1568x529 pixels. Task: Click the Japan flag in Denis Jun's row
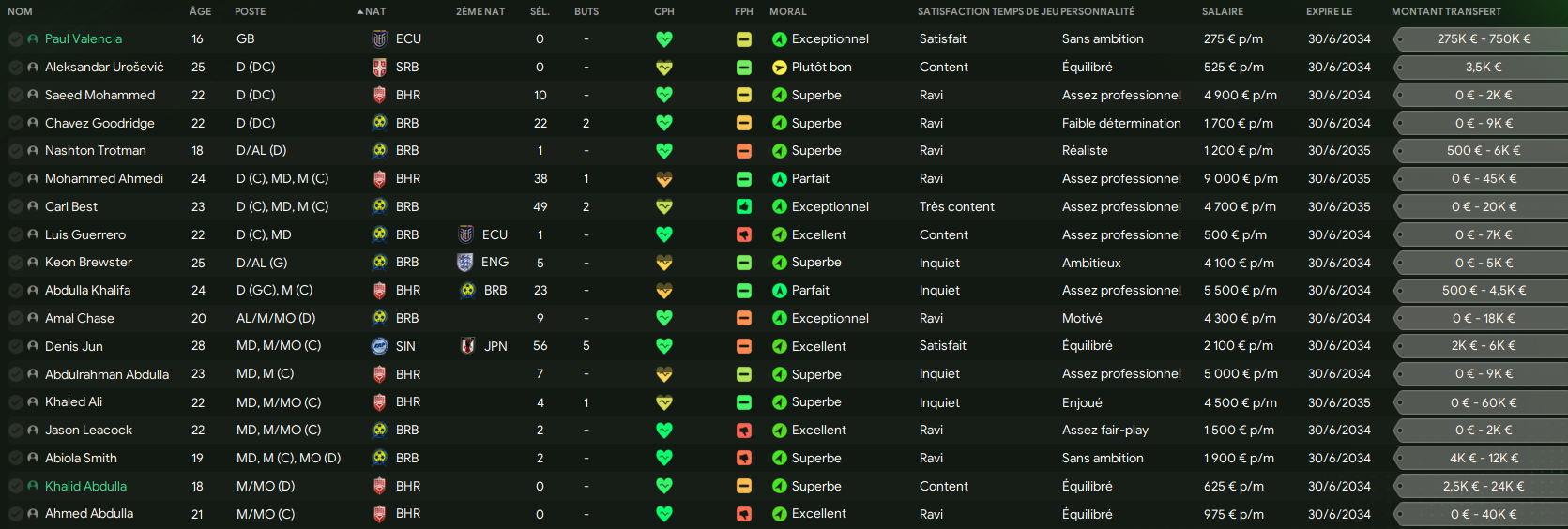(x=467, y=346)
